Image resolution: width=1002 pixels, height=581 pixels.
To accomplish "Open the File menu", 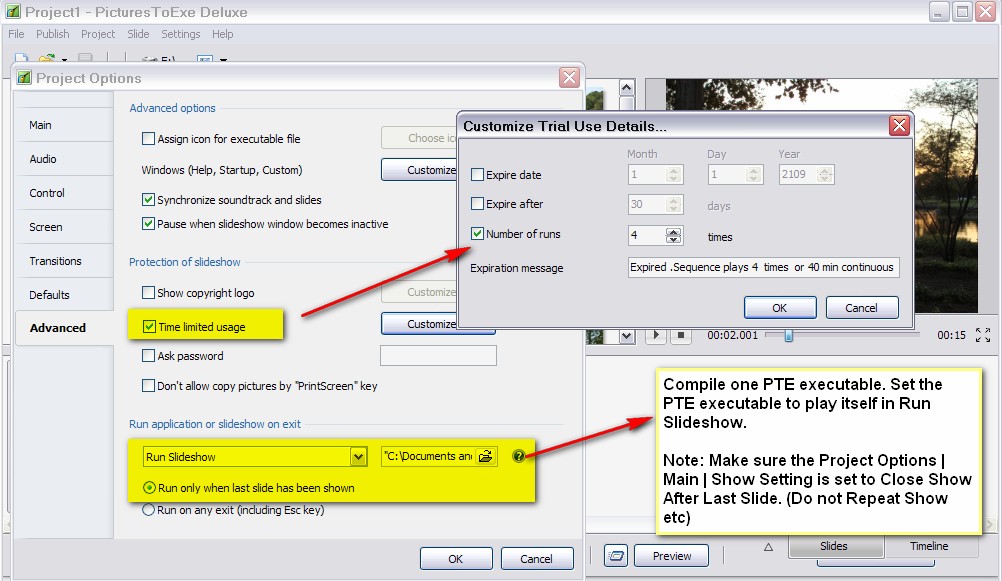I will point(16,34).
